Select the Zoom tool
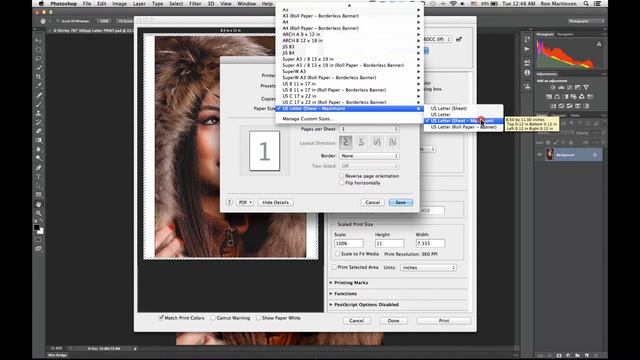The image size is (640, 360). pyautogui.click(x=38, y=213)
